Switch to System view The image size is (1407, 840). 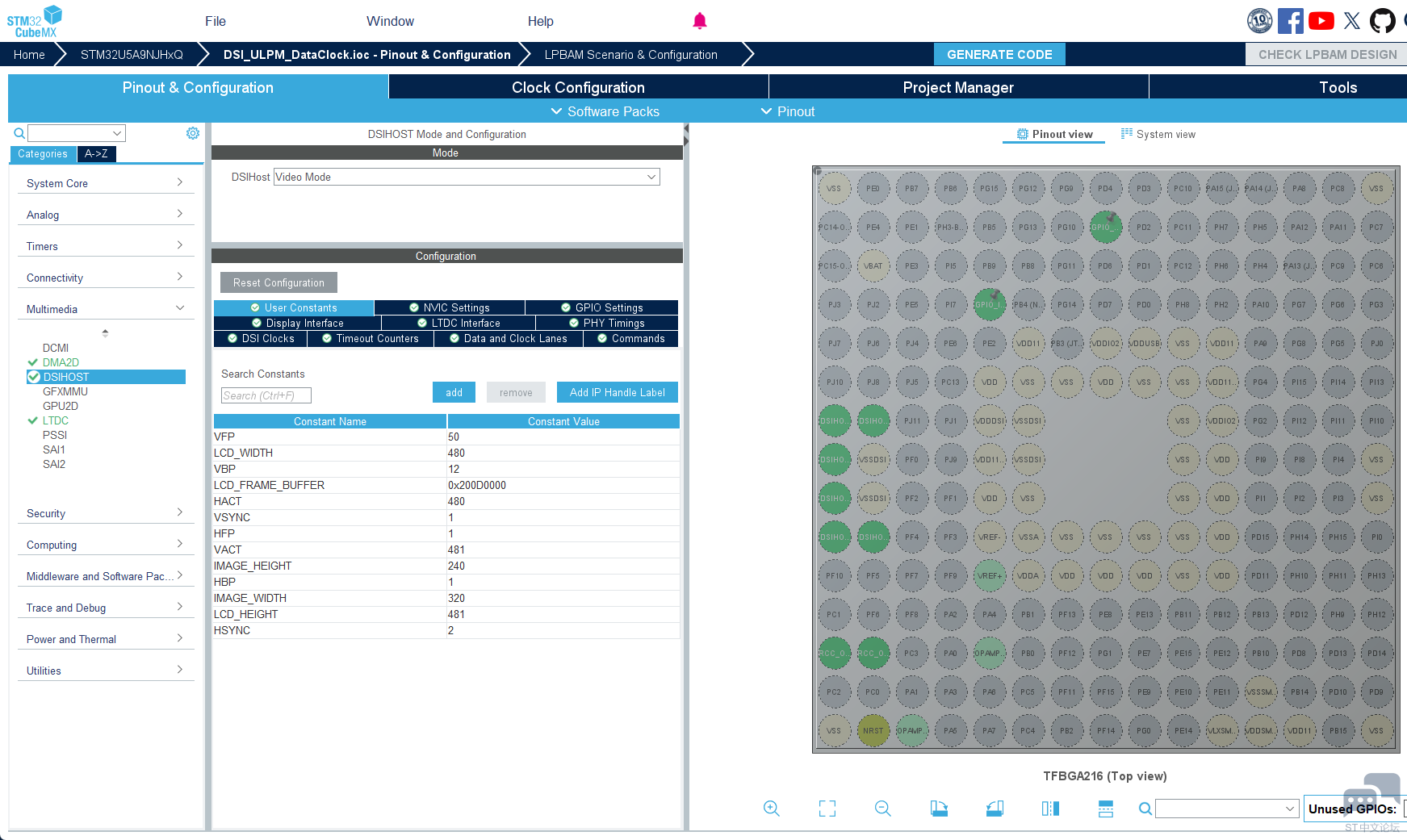click(1158, 134)
